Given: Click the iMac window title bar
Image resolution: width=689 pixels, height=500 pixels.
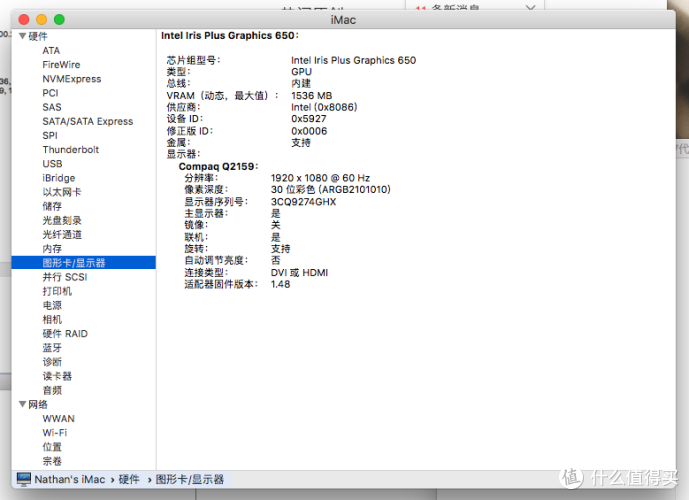Looking at the screenshot, I should click(343, 19).
